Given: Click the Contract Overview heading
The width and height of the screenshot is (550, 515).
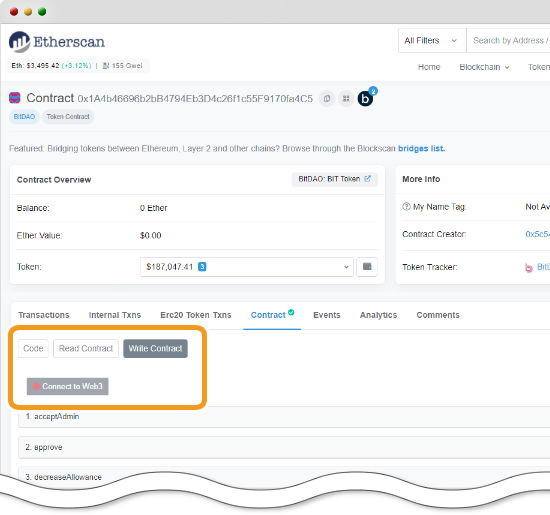Looking at the screenshot, I should pos(54,180).
